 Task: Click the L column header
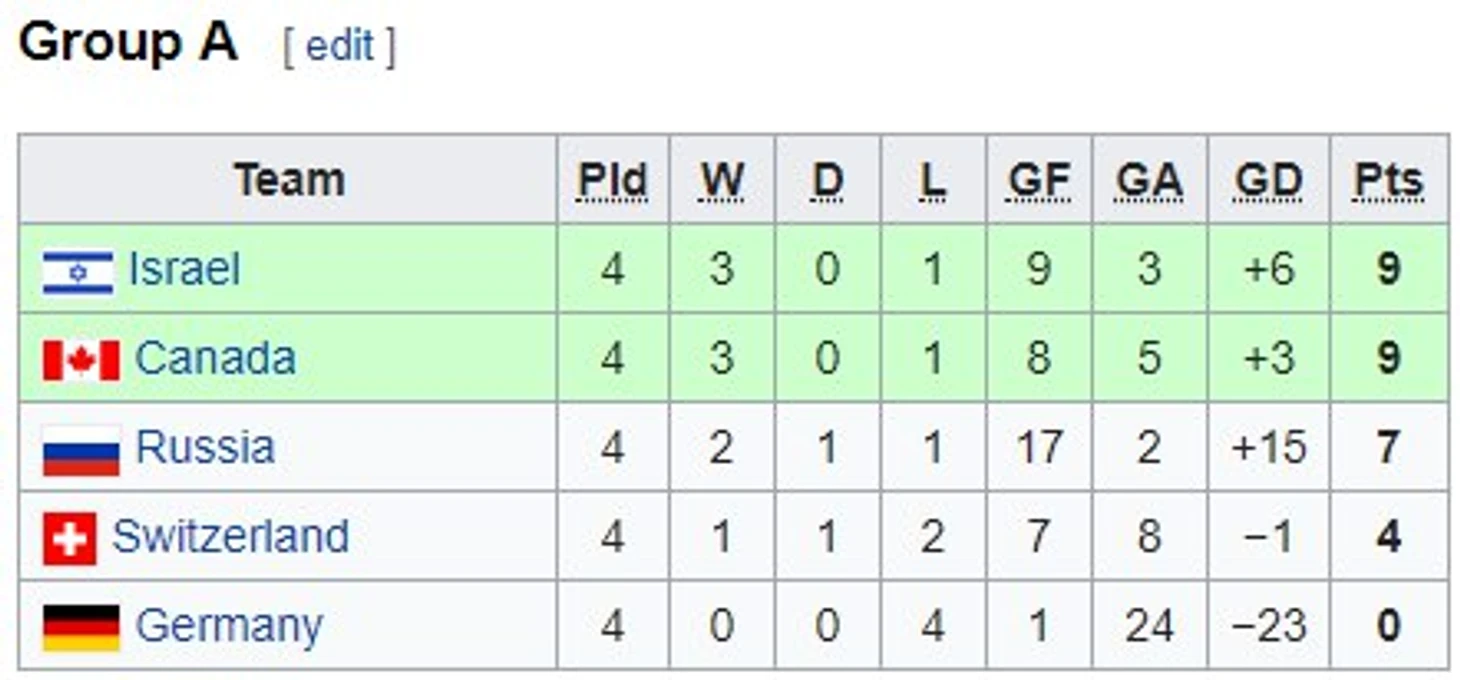coord(932,181)
